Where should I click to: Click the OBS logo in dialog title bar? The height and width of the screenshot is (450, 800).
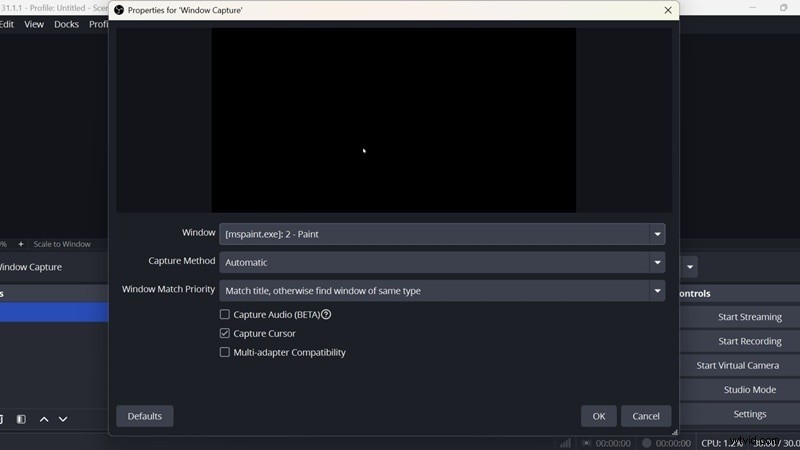pos(119,10)
